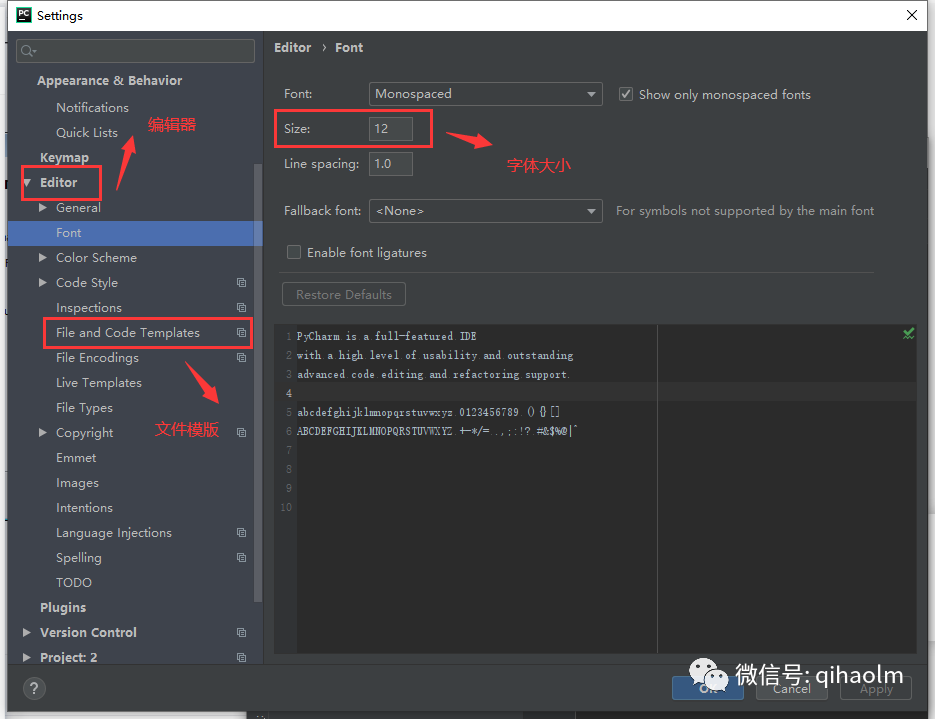Click preview line 'PyCharm is a full-featured IDE'
935x719 pixels.
coord(386,336)
